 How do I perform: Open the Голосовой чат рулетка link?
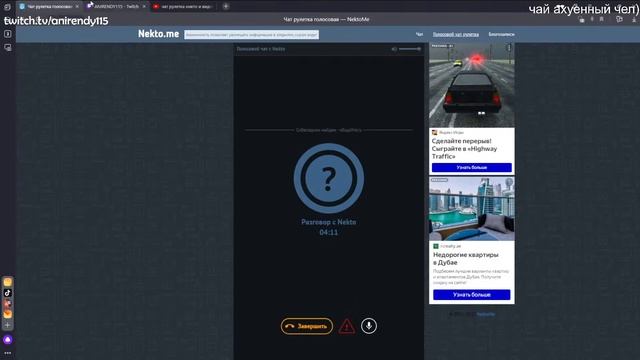(x=456, y=34)
